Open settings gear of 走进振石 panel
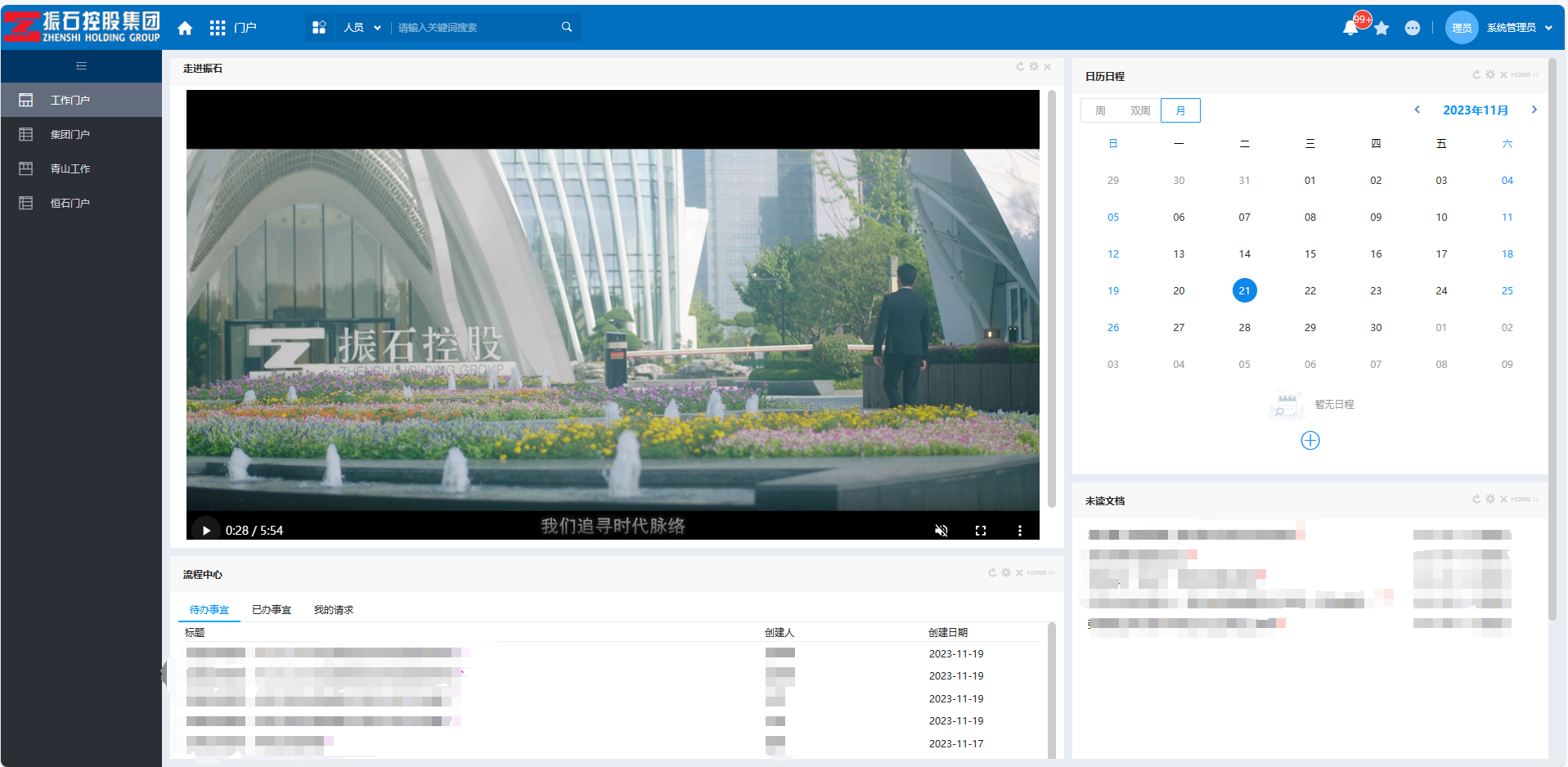The height and width of the screenshot is (767, 1568). [1034, 67]
